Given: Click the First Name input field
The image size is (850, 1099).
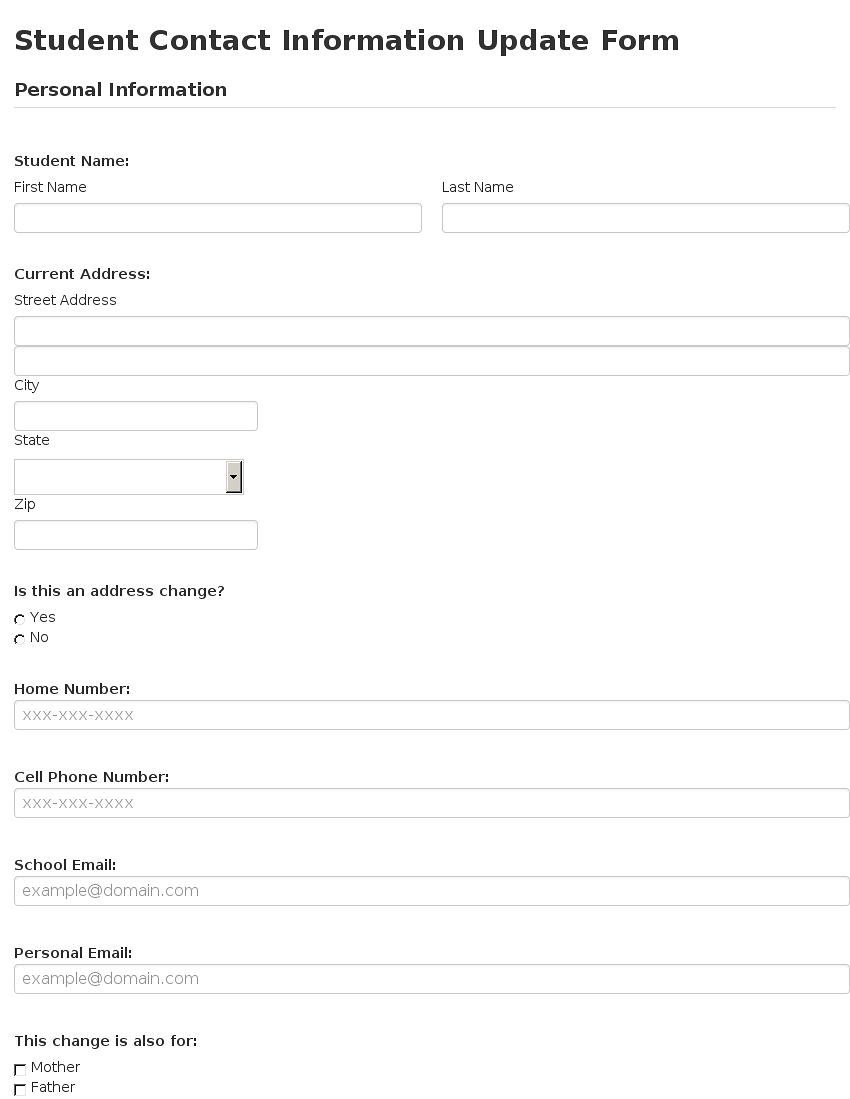Looking at the screenshot, I should pos(218,218).
